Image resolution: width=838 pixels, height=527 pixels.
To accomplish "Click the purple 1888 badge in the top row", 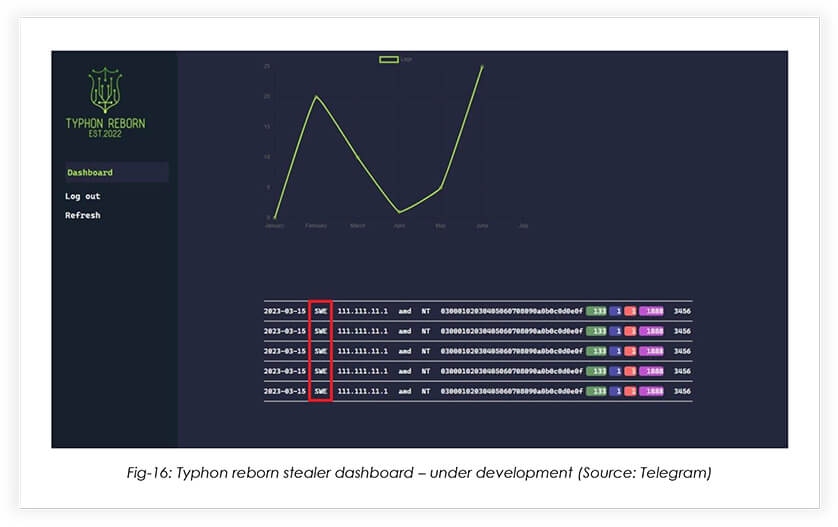I will (651, 311).
